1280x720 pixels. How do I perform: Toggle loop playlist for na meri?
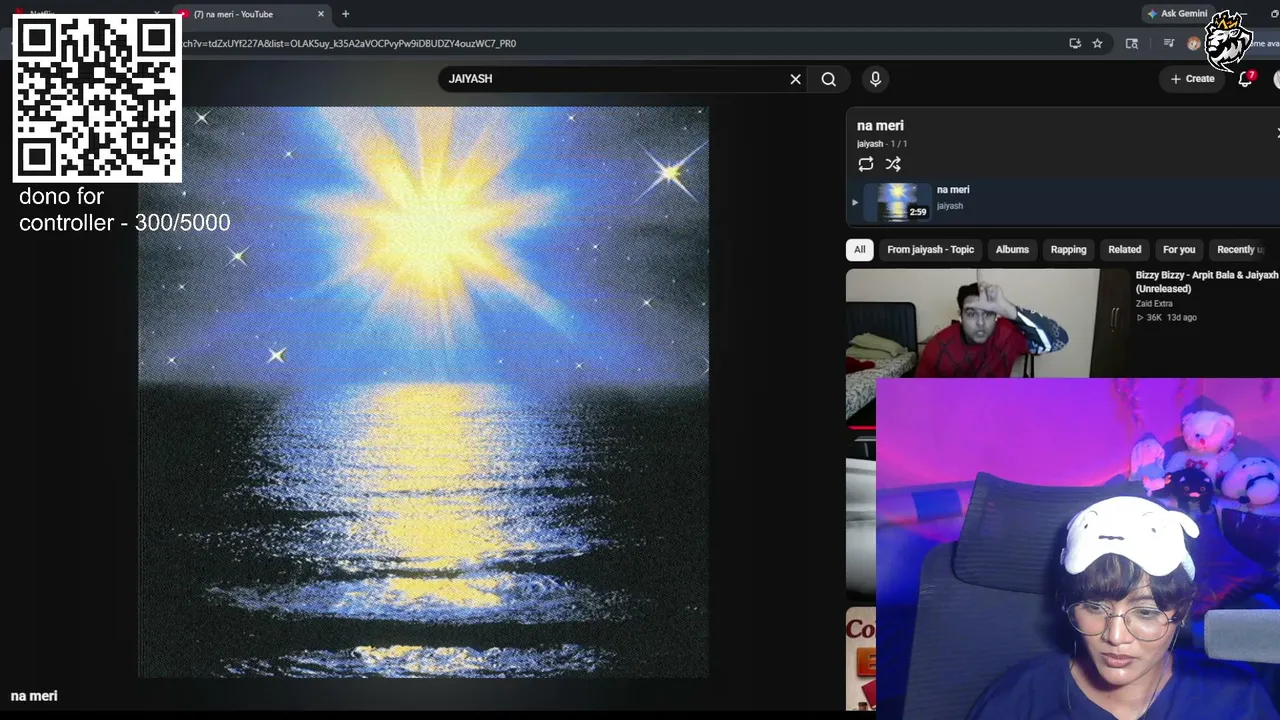[866, 164]
